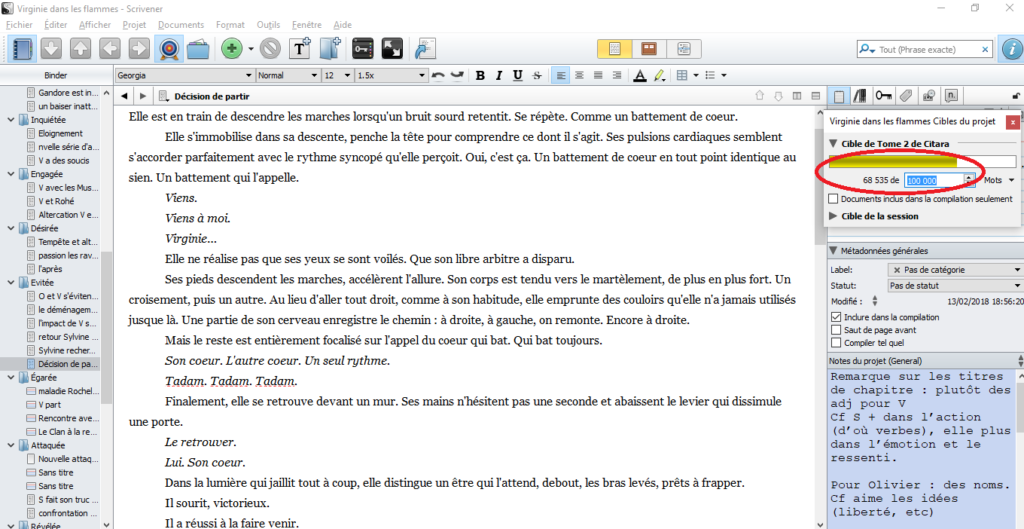Click the green Add item button
The width and height of the screenshot is (1024, 529).
click(232, 49)
